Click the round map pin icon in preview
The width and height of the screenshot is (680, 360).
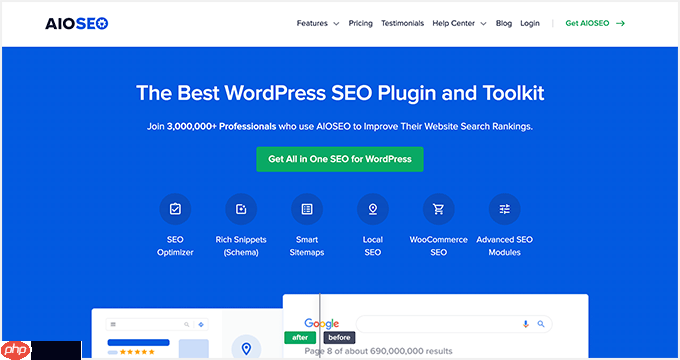coord(246,348)
